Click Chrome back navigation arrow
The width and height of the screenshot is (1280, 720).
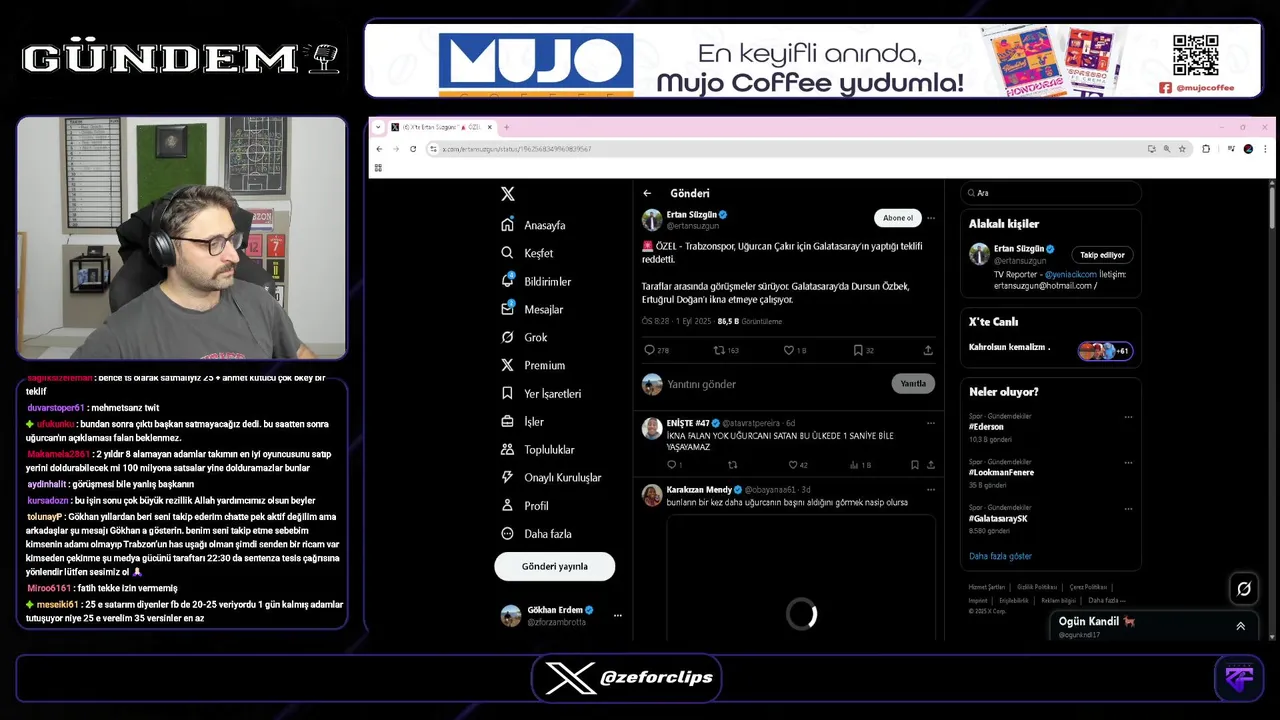pyautogui.click(x=379, y=149)
